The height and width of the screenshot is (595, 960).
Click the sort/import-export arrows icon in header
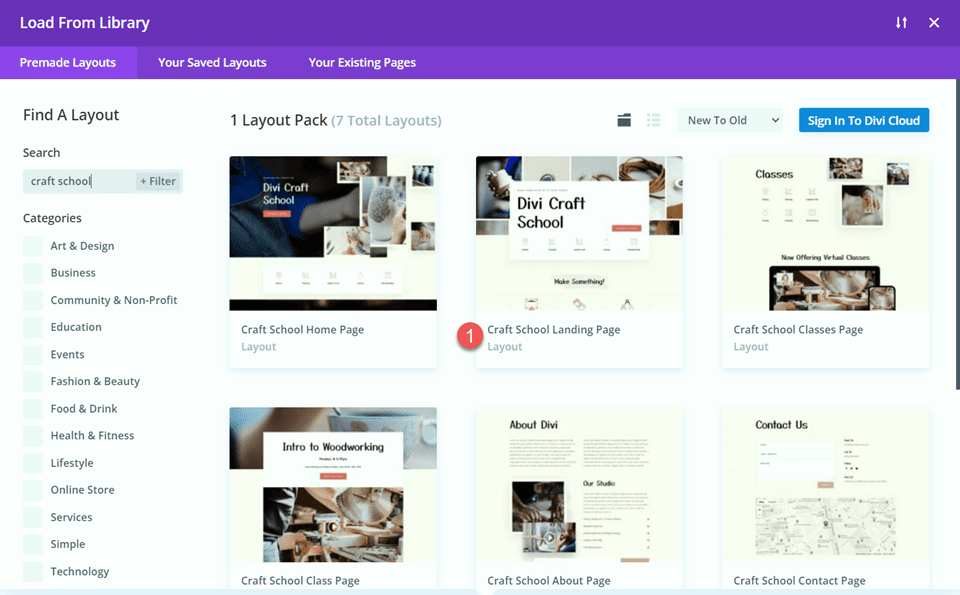pos(901,23)
